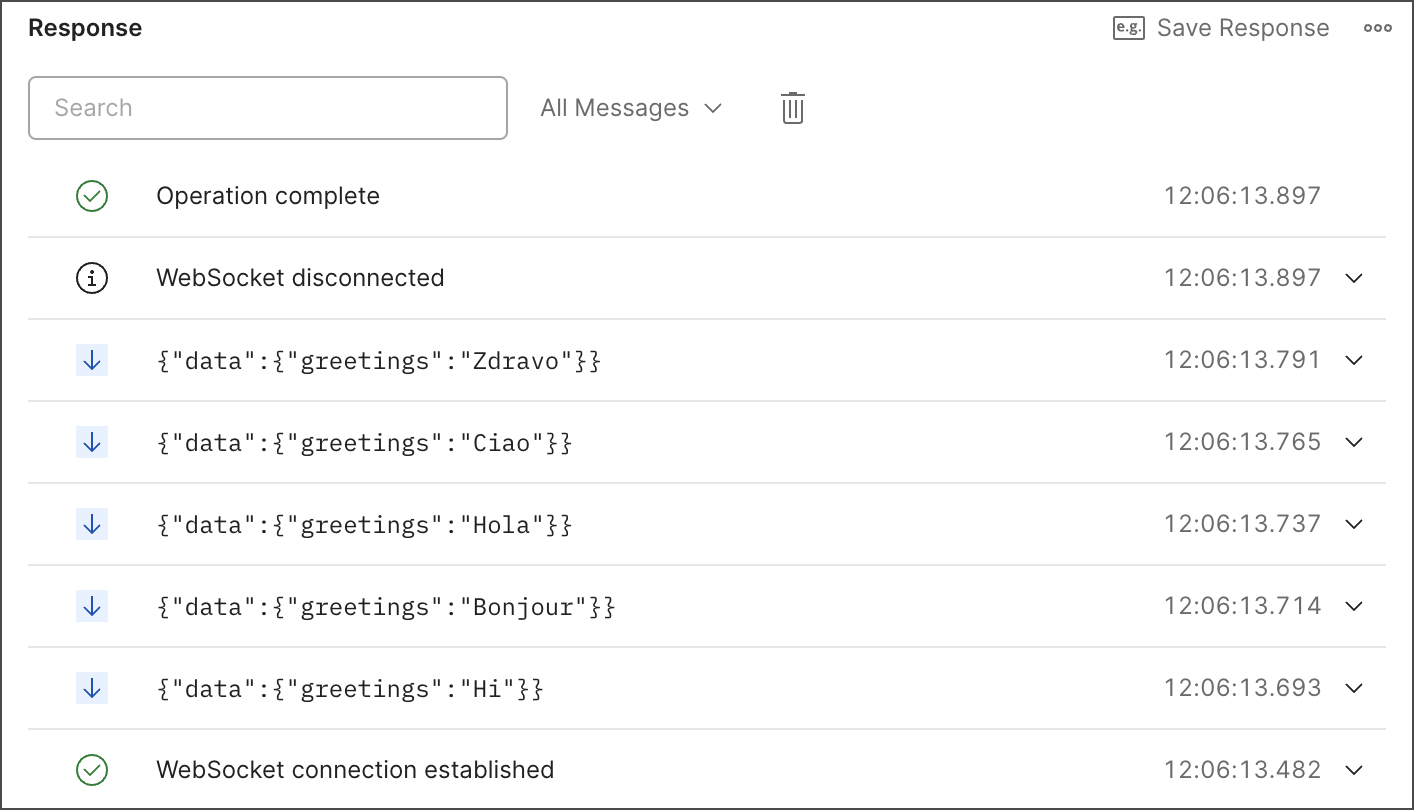Click incoming arrow icon for Ciao message
Image resolution: width=1414 pixels, height=810 pixels.
click(92, 442)
